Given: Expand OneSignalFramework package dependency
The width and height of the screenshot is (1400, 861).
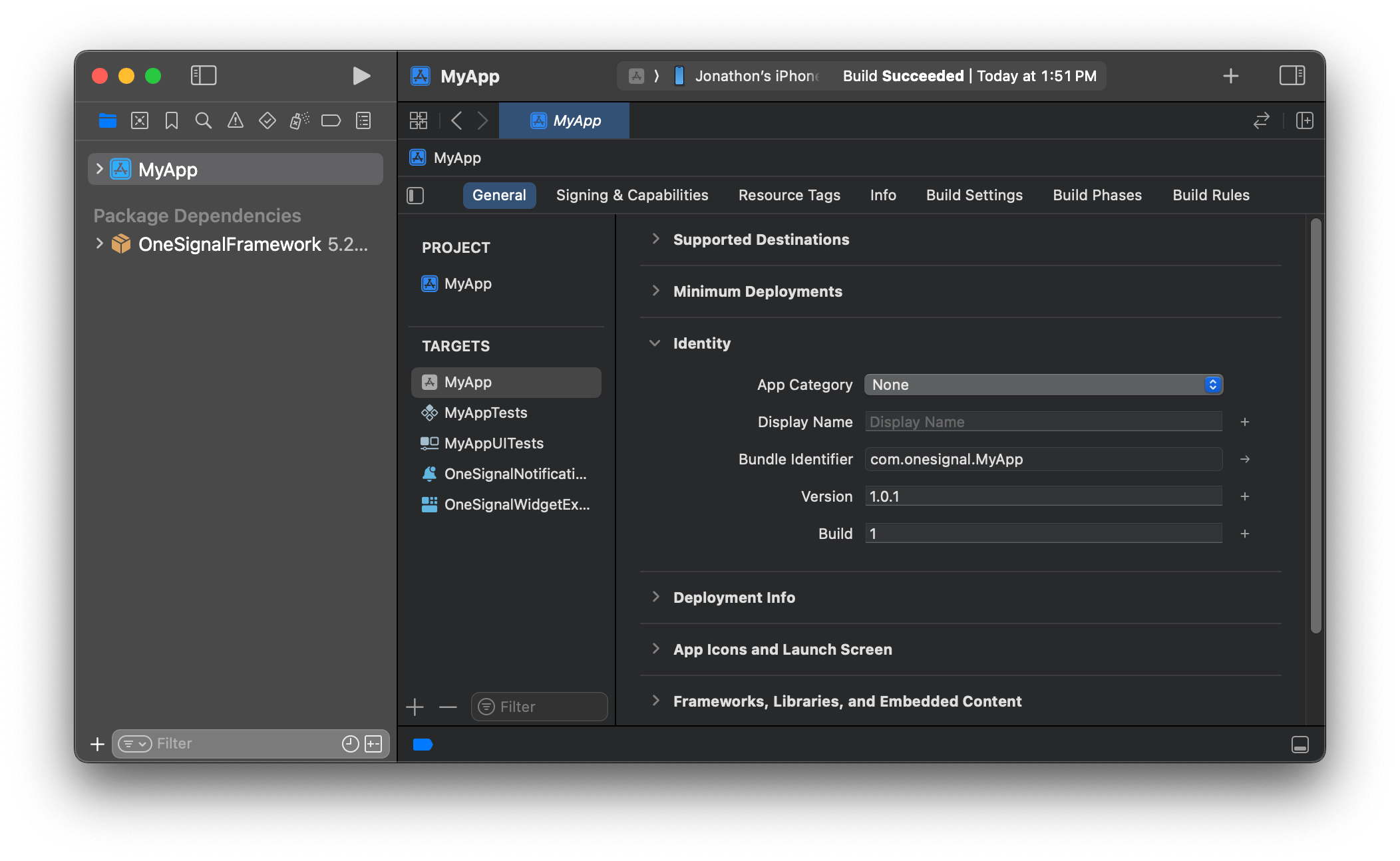Looking at the screenshot, I should click(x=99, y=244).
